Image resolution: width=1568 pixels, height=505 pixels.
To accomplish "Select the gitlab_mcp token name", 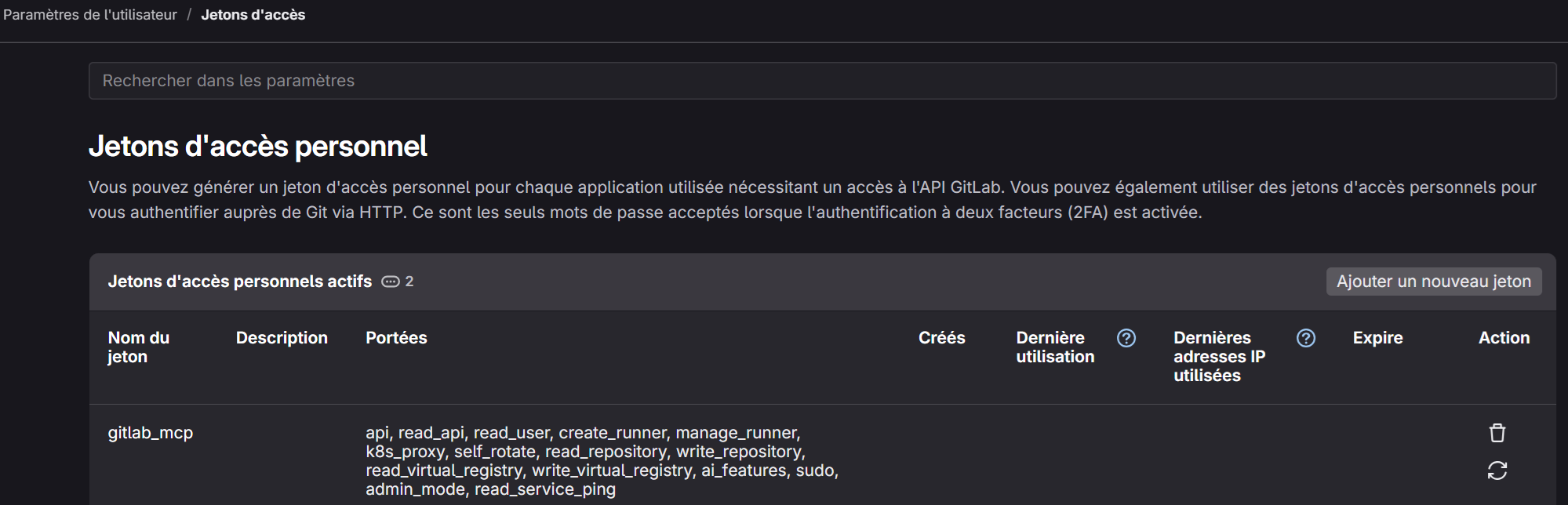I will [x=151, y=433].
